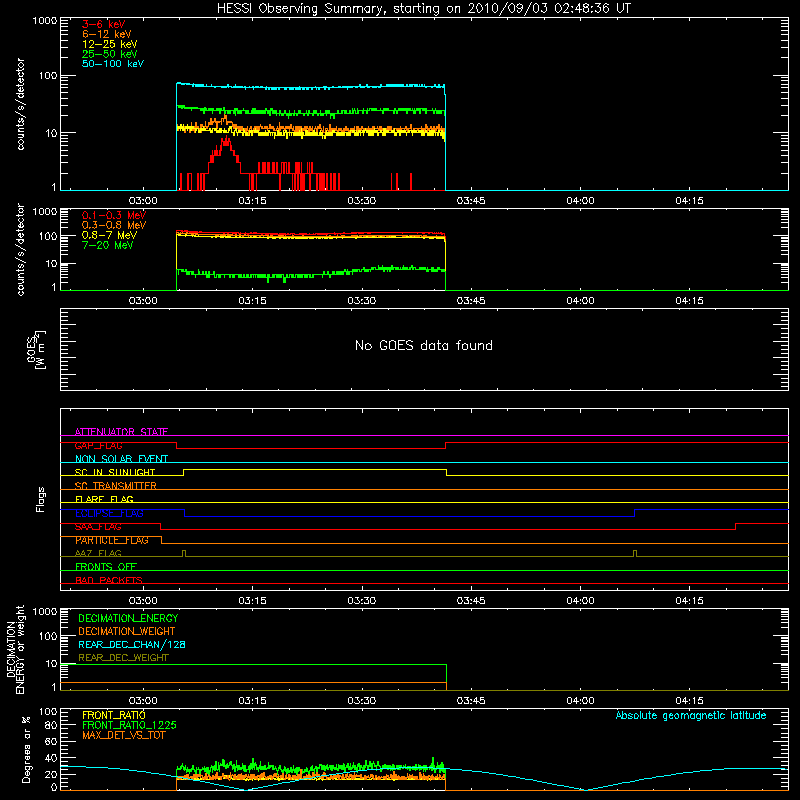
Task: Select the ATTENUATOR_STATE flag label
Action: [121, 432]
